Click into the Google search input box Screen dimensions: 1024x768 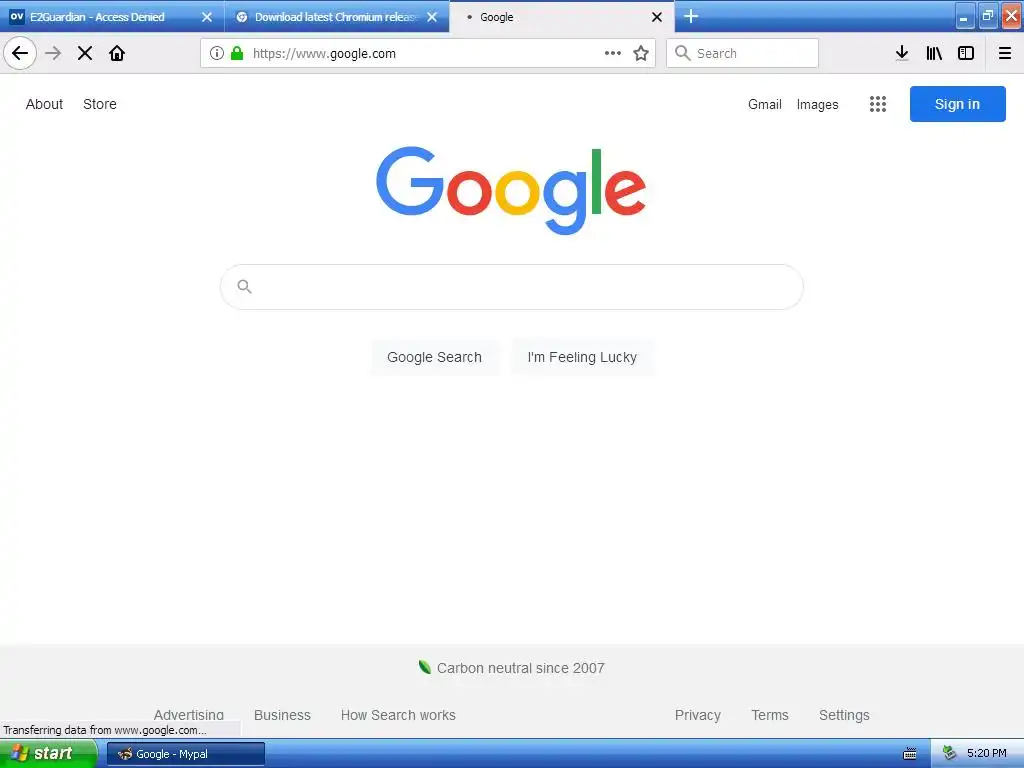click(512, 287)
